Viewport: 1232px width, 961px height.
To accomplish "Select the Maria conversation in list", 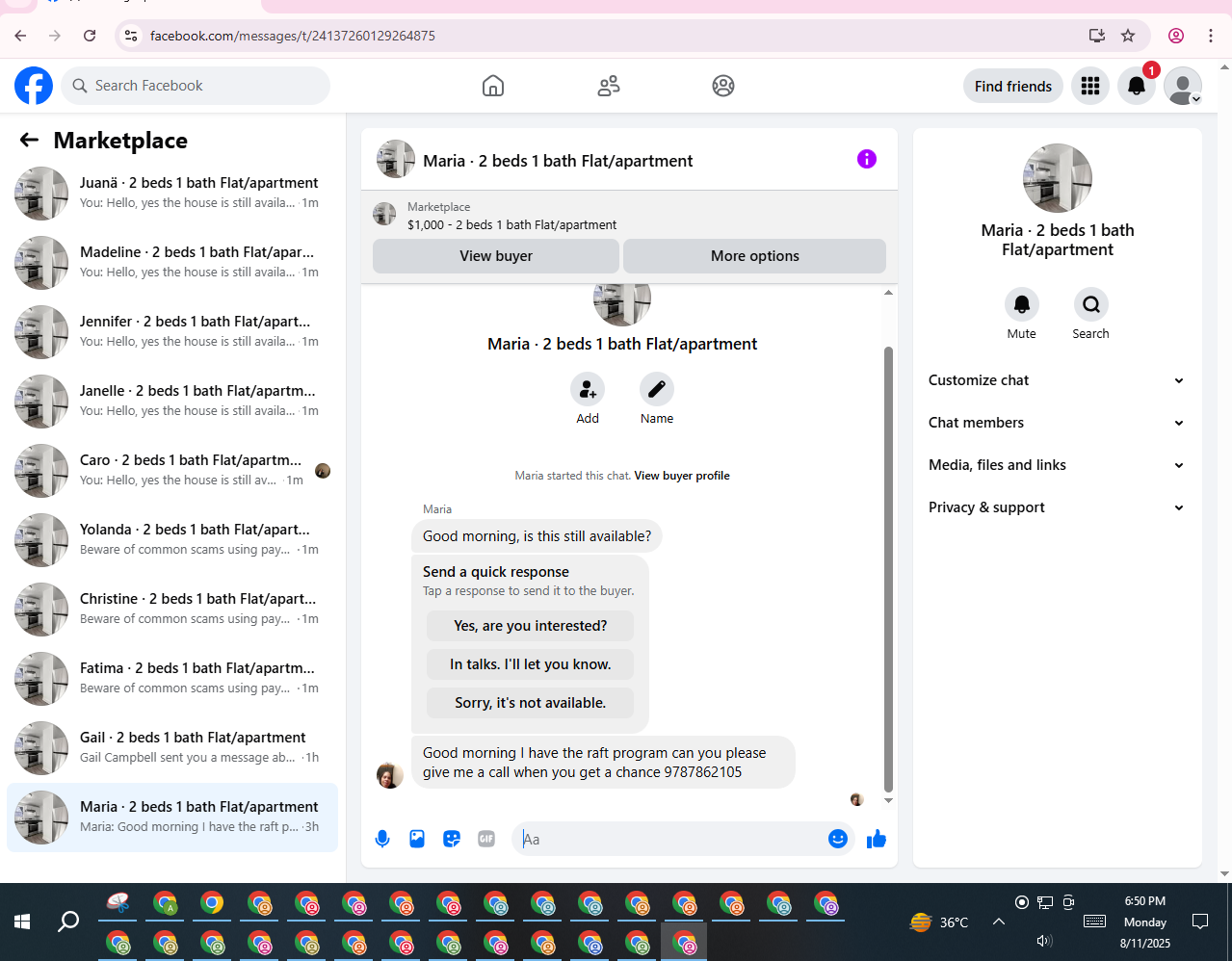I will pyautogui.click(x=172, y=817).
